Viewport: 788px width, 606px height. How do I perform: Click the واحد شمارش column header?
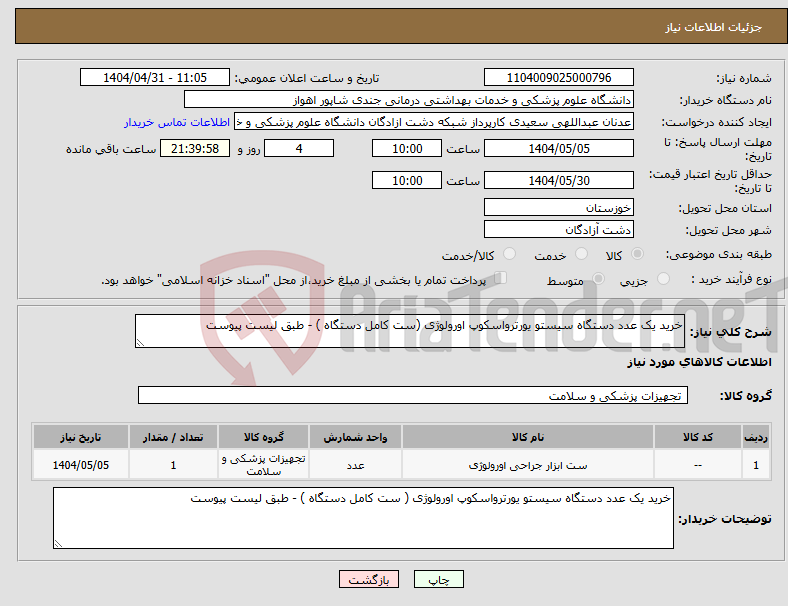tap(355, 437)
